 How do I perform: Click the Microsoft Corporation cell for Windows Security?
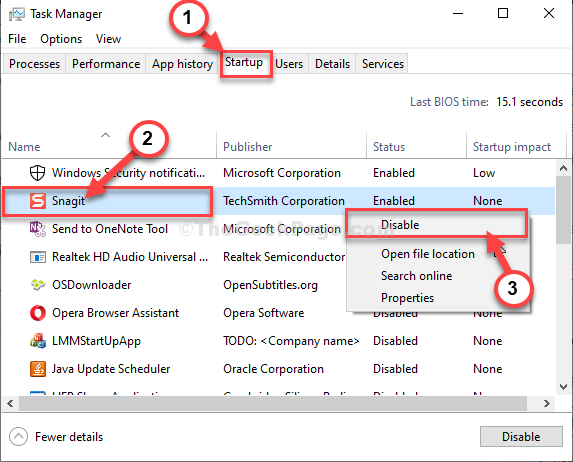[282, 173]
